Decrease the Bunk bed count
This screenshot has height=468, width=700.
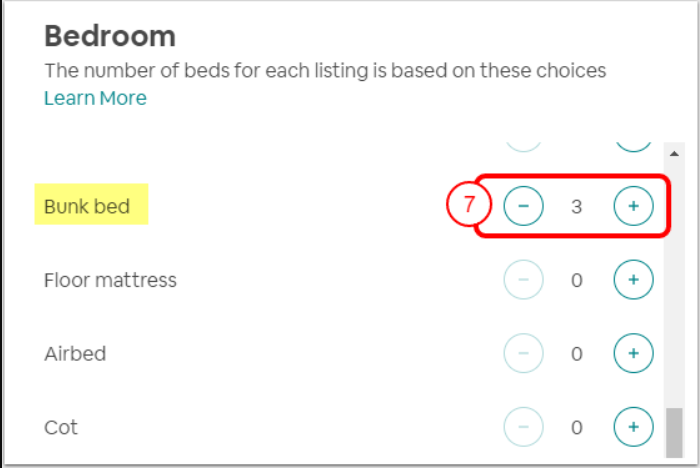523,207
